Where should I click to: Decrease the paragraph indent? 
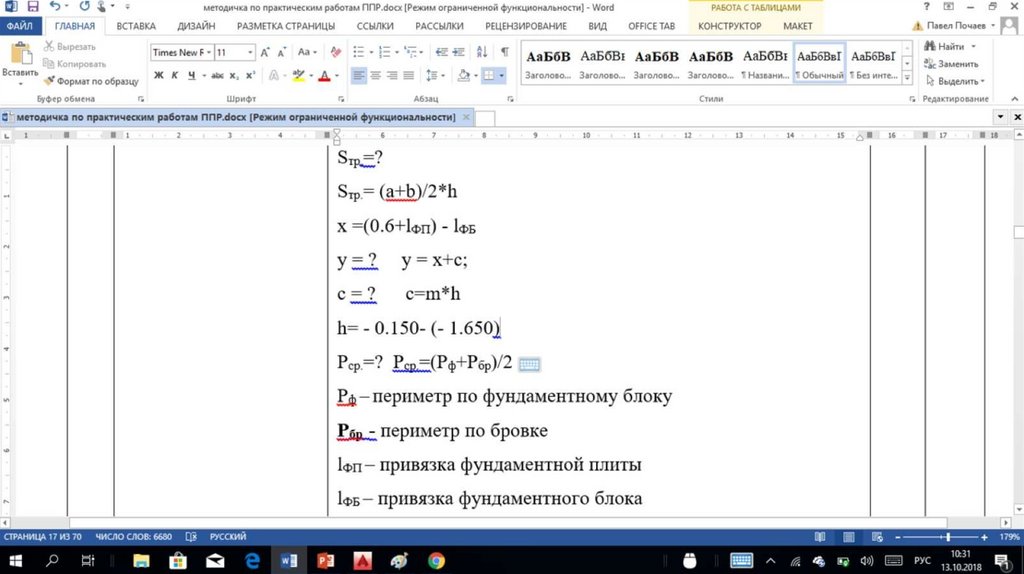[442, 52]
